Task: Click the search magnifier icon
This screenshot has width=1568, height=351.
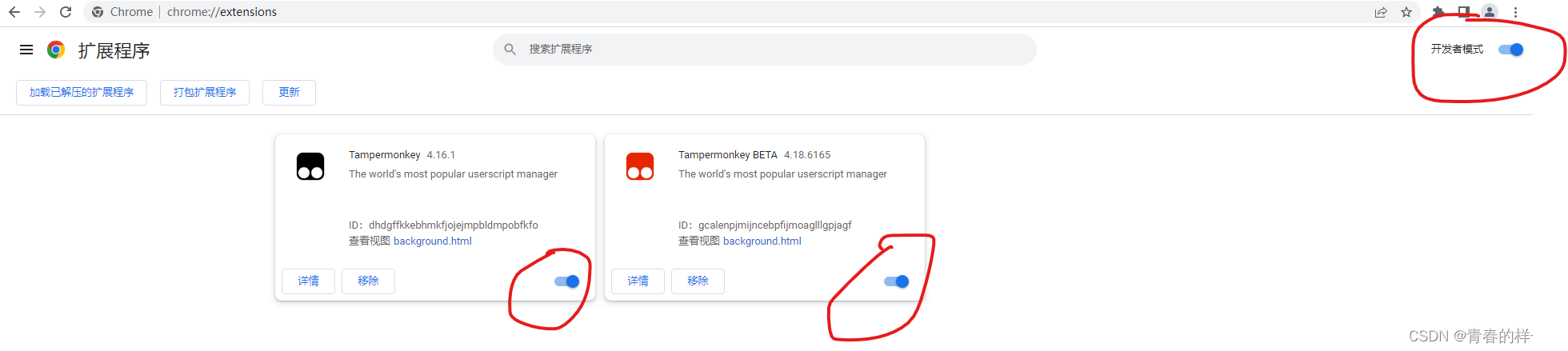Action: point(510,50)
